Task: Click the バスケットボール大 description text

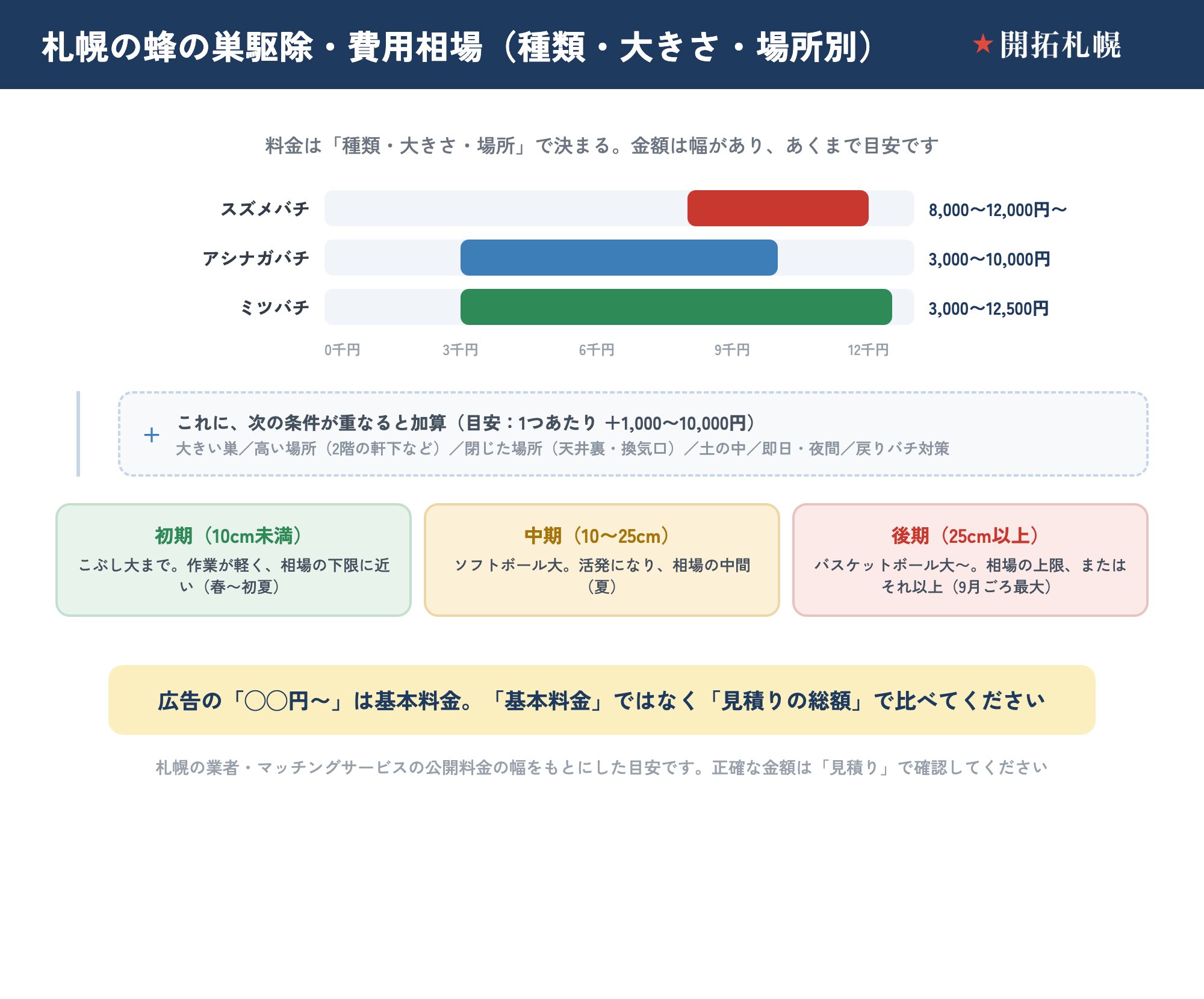Action: click(x=970, y=576)
